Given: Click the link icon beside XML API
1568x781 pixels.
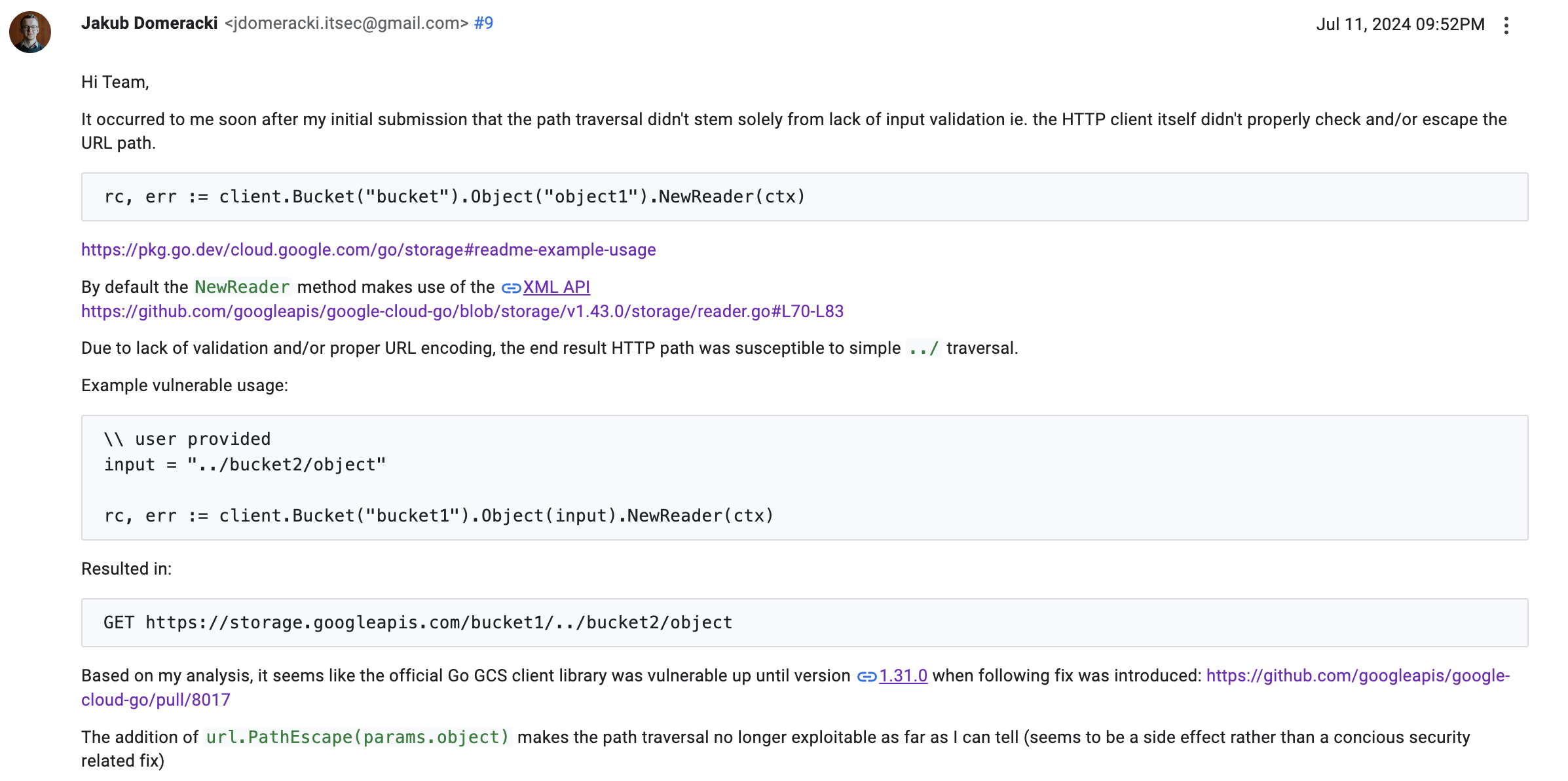Looking at the screenshot, I should coord(511,288).
